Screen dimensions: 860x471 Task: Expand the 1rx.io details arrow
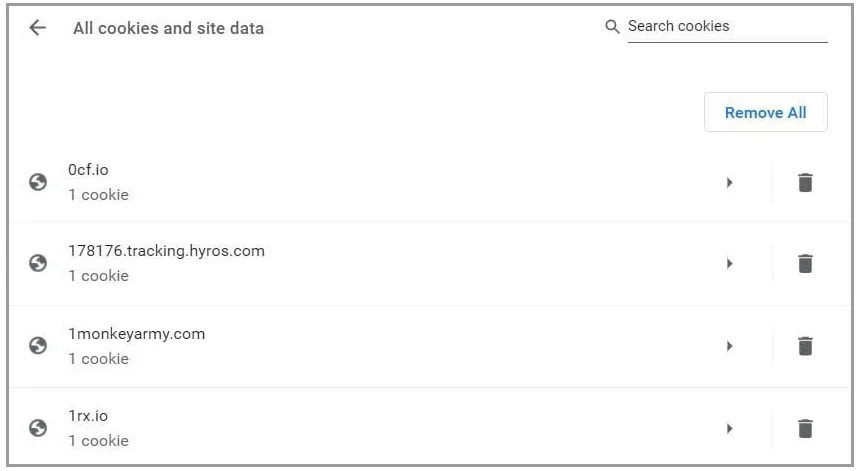[729, 428]
